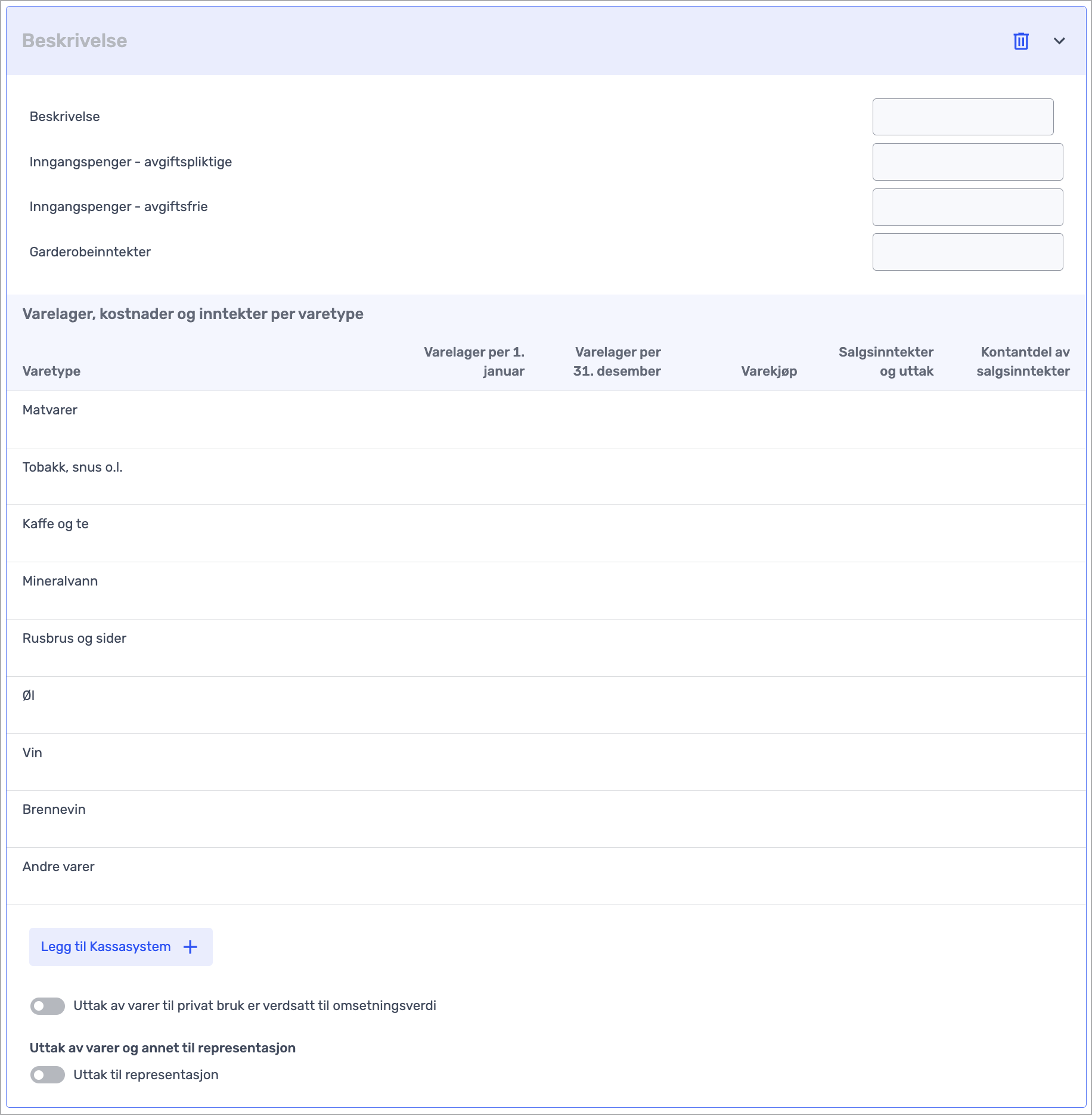This screenshot has width=1092, height=1115.
Task: Collapse the Beskrivelse panel chevron
Action: [x=1059, y=41]
